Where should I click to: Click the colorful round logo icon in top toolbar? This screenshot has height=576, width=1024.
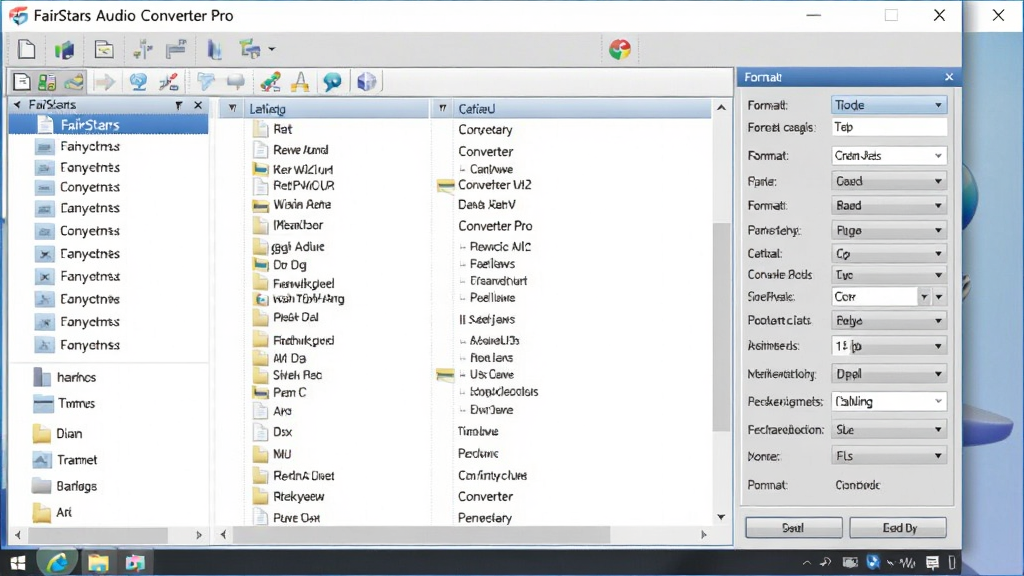[x=620, y=49]
